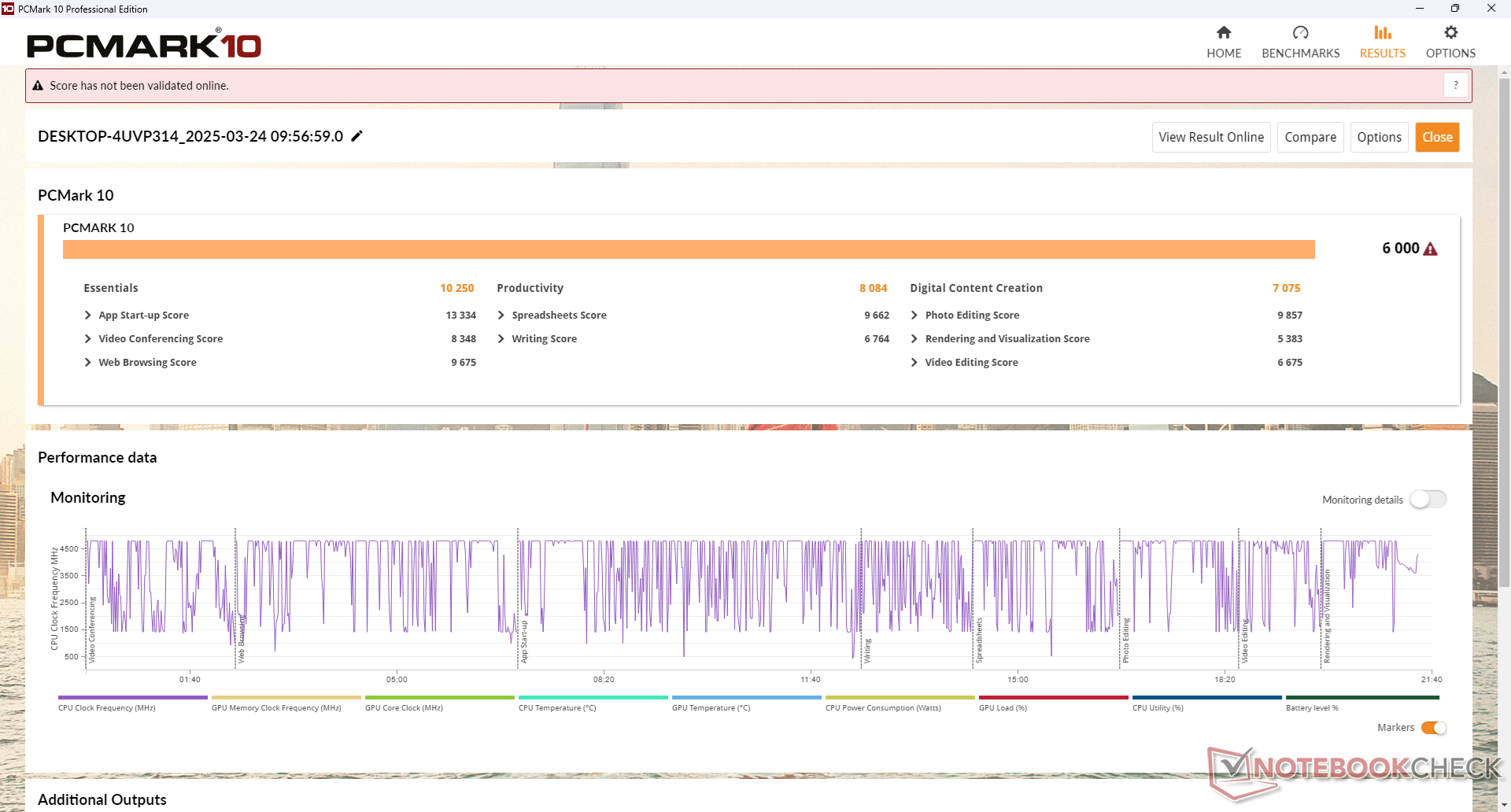Expand the Web Browsing Score row
The height and width of the screenshot is (812, 1511).
tap(88, 363)
